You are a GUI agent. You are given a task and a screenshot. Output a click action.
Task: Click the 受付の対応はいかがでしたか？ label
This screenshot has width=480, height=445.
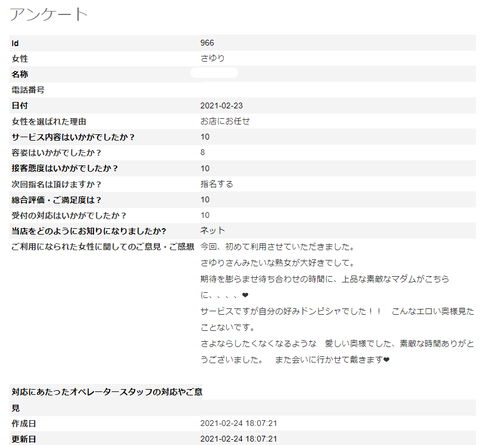tap(69, 216)
